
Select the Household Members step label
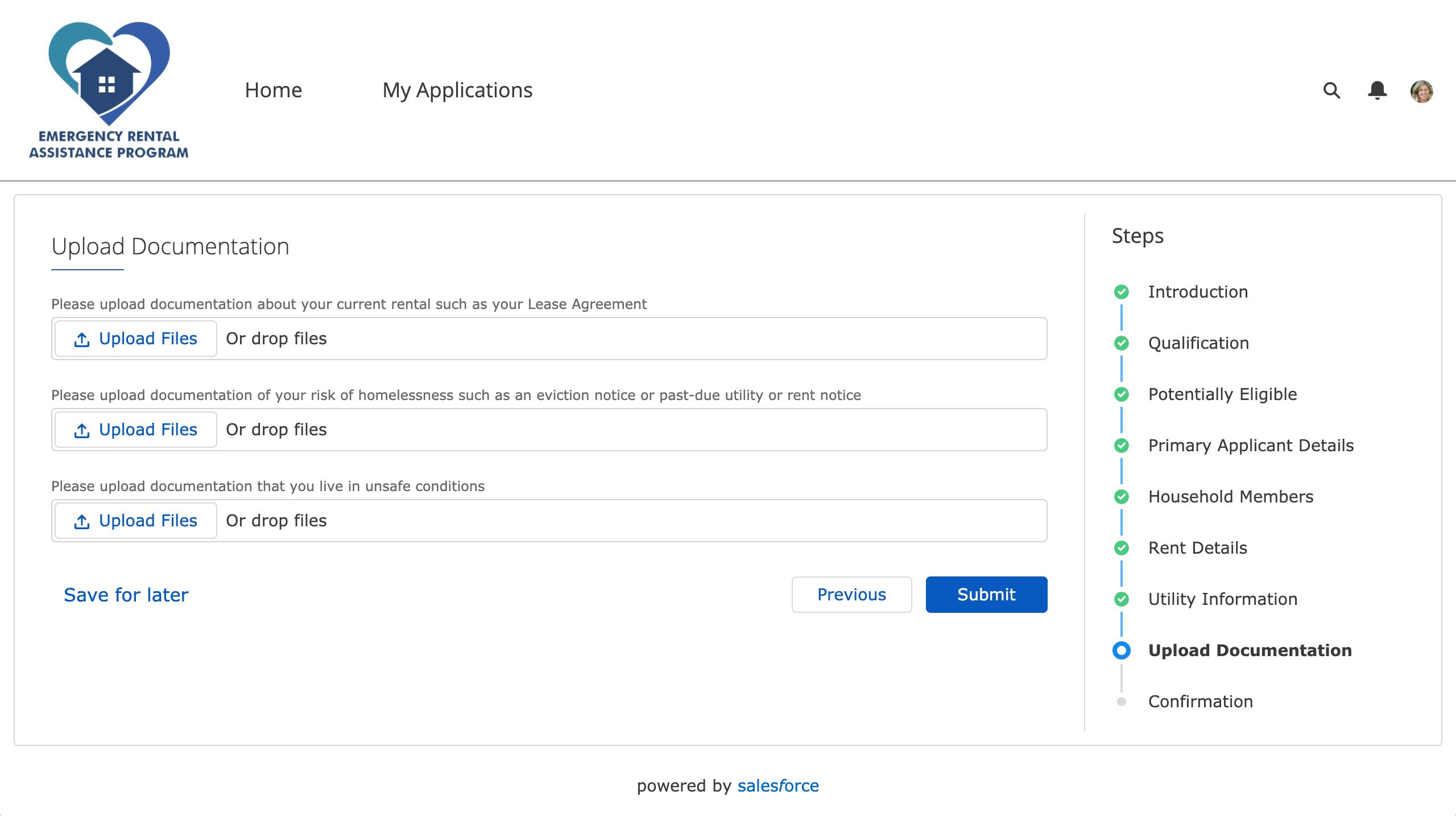tap(1231, 497)
